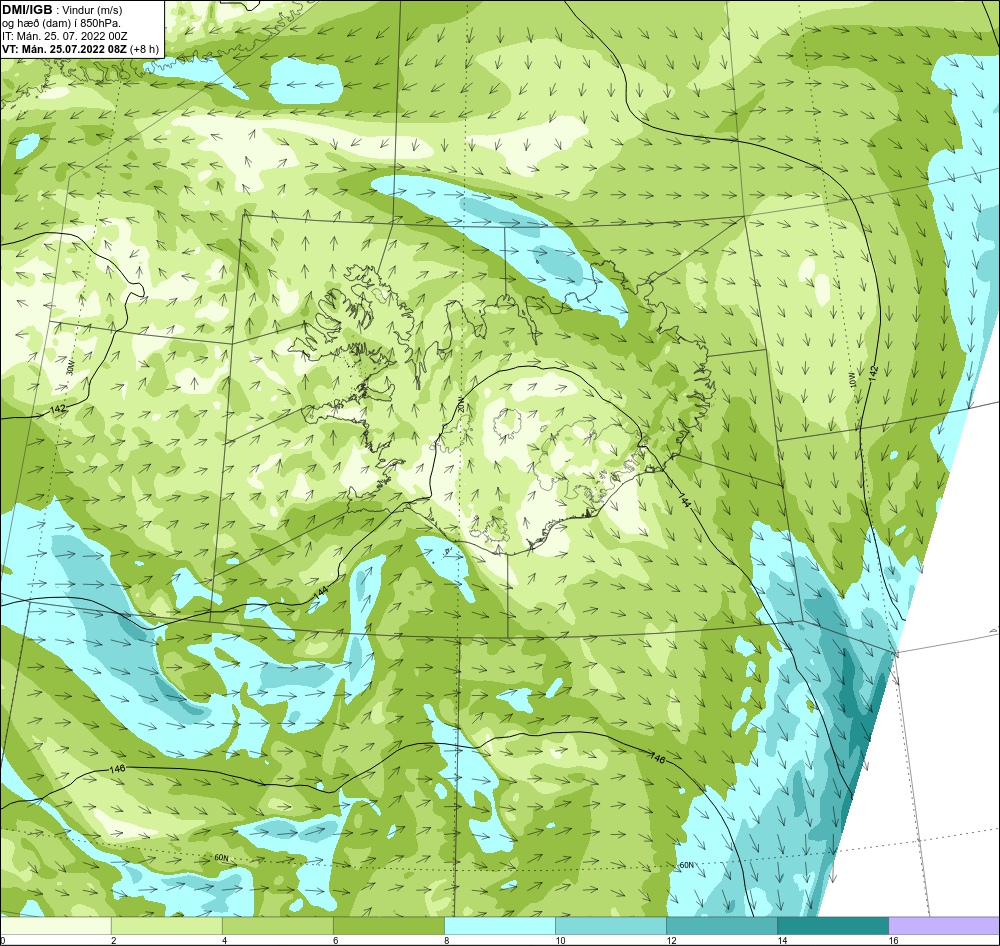Click the "10W" meridian label
Screen dimensions: 1000x946
coord(853,381)
